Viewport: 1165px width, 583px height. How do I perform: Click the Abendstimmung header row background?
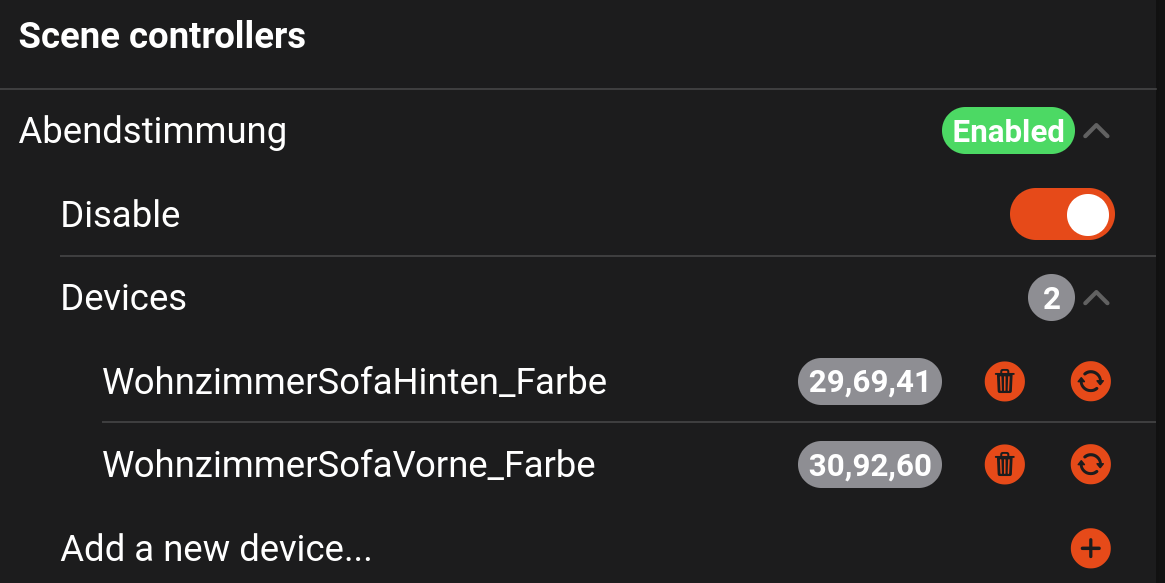click(x=600, y=131)
